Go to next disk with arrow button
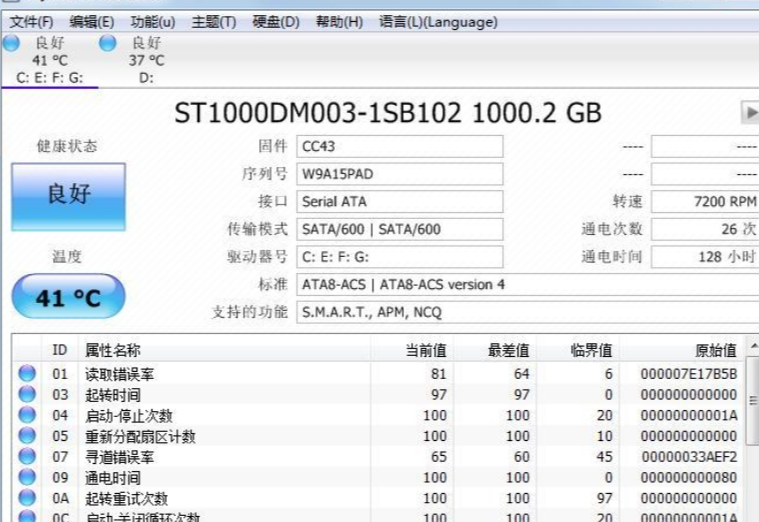759x522 pixels. click(x=750, y=112)
